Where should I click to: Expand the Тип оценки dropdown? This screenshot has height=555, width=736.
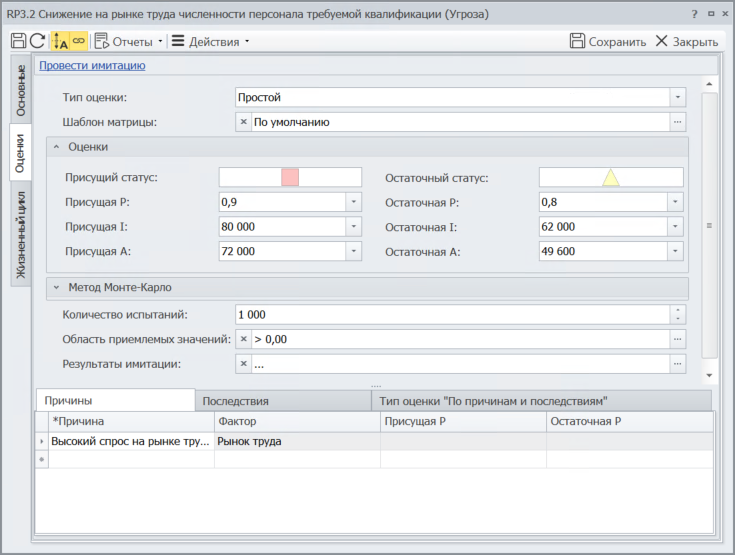677,97
